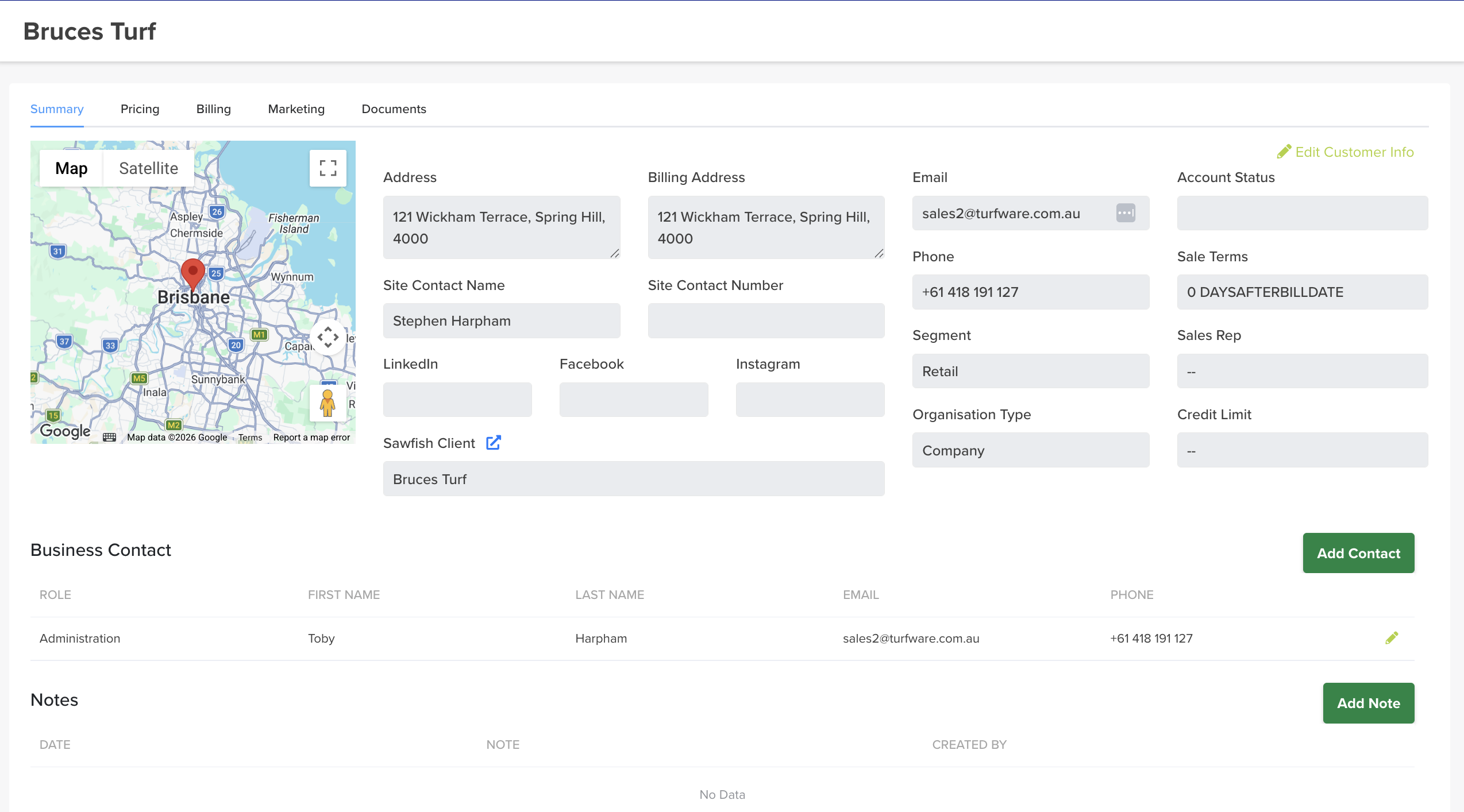Edit the Administration contact pencil icon

point(1392,638)
